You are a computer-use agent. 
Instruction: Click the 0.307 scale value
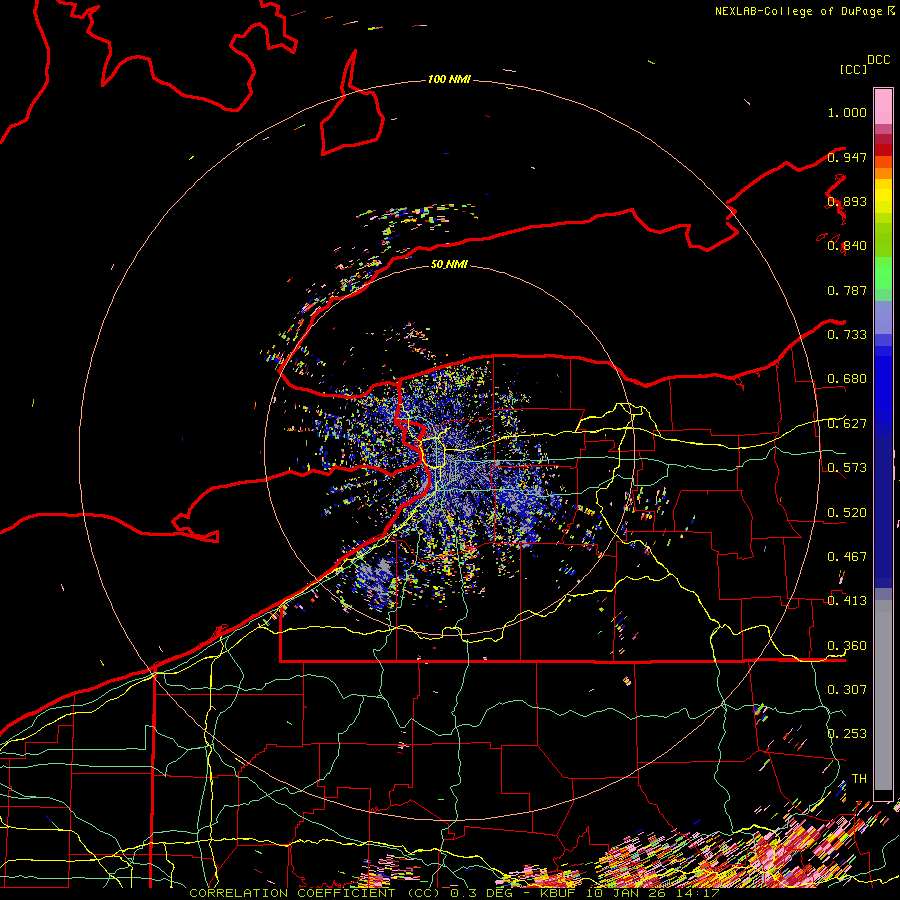847,690
